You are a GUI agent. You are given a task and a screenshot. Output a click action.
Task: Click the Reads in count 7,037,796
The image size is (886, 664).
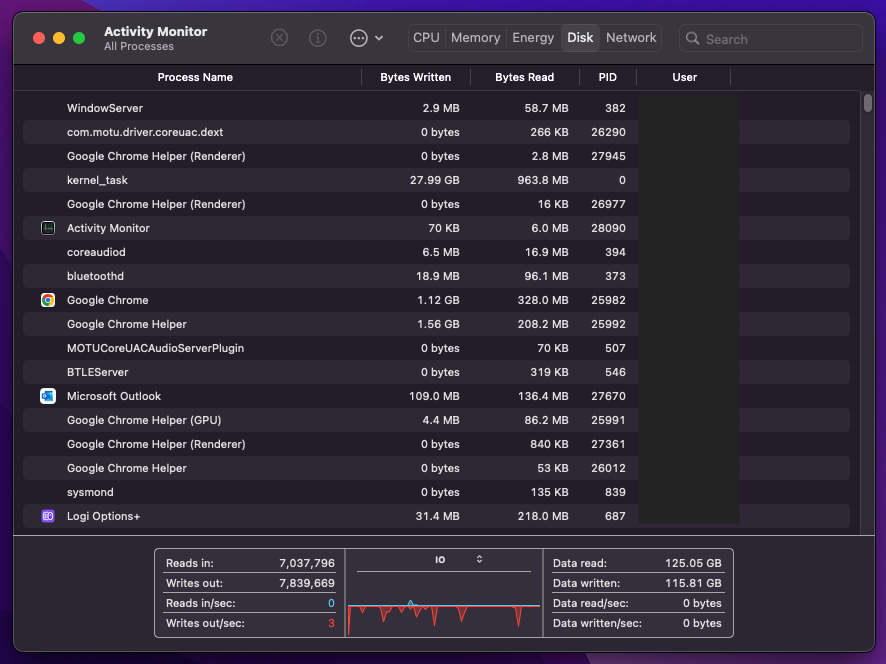point(307,563)
